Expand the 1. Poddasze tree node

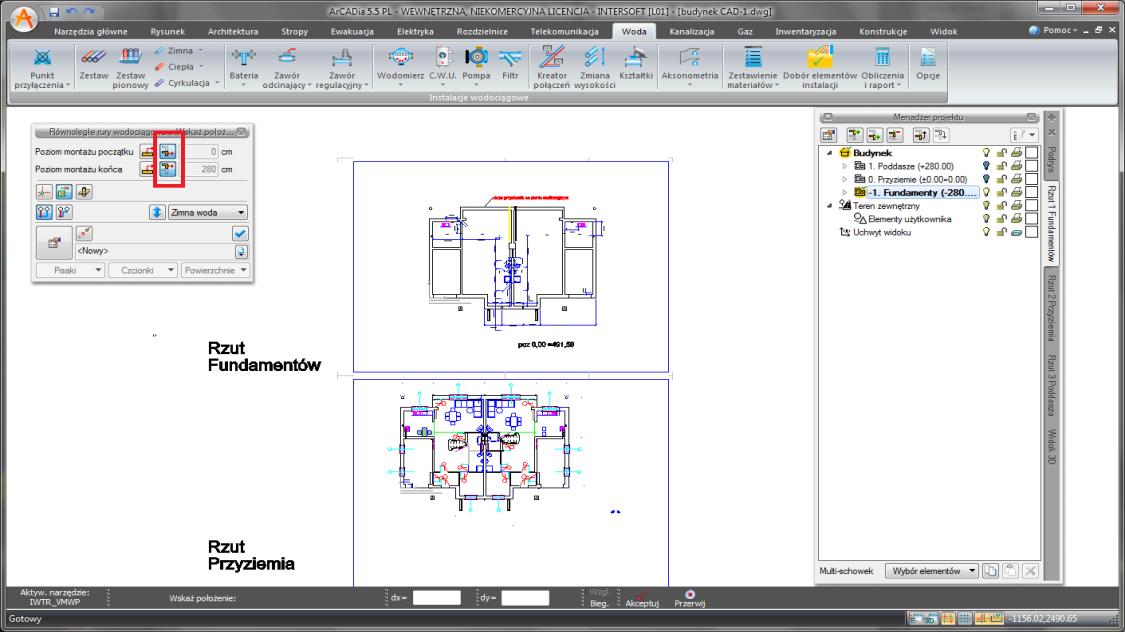coord(844,166)
